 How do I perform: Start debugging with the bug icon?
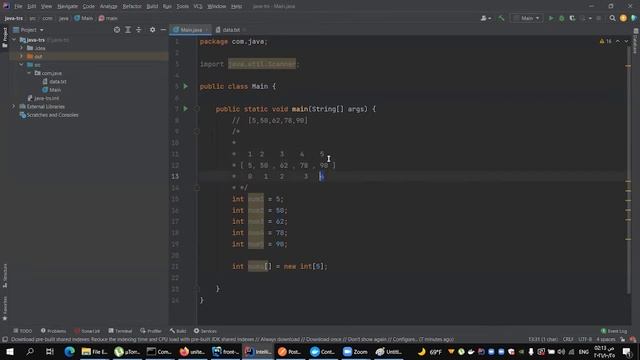(x=562, y=18)
